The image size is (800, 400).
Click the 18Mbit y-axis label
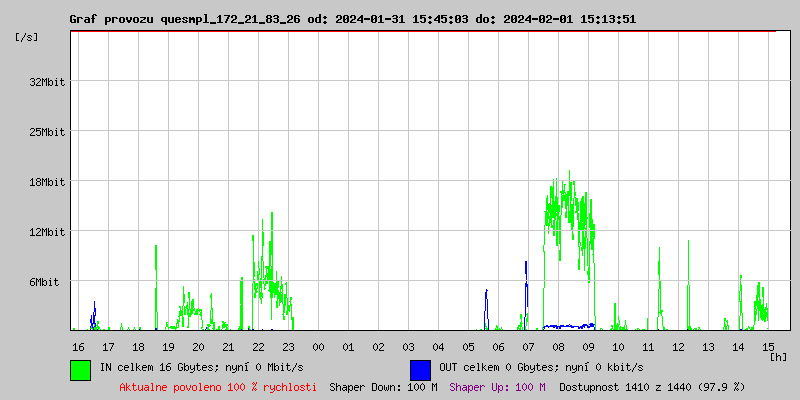click(x=47, y=182)
